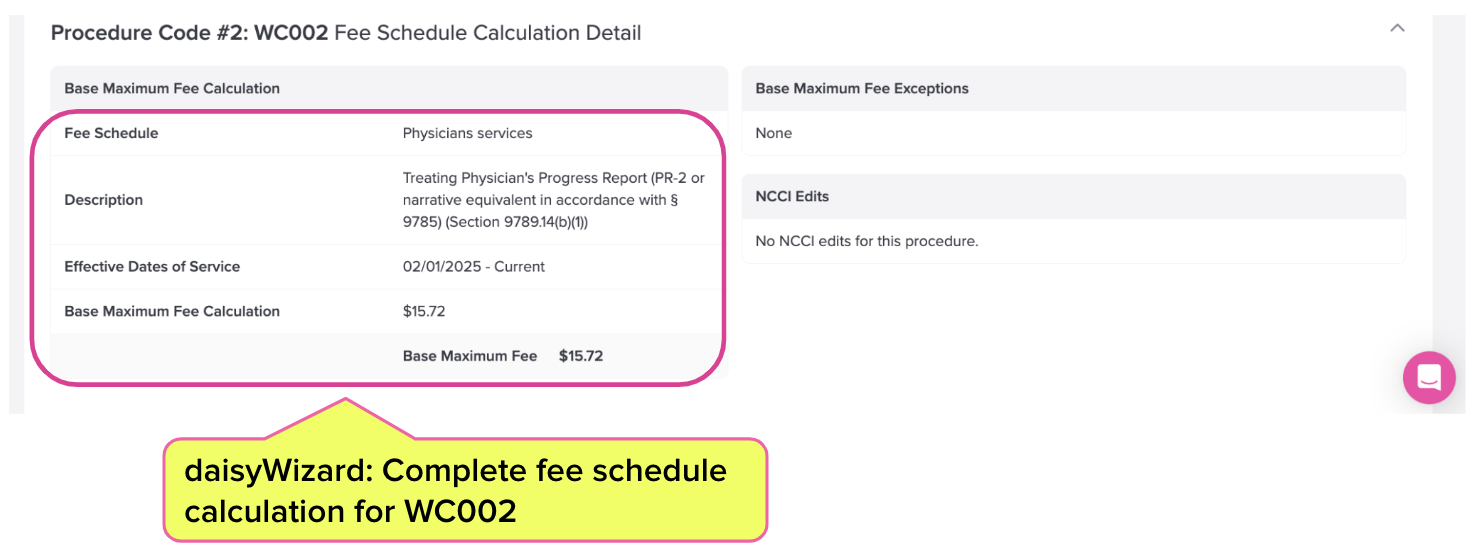Click the Fee Schedule Calculation Detail title text
Screen dimensions: 1480x560
(x=488, y=33)
